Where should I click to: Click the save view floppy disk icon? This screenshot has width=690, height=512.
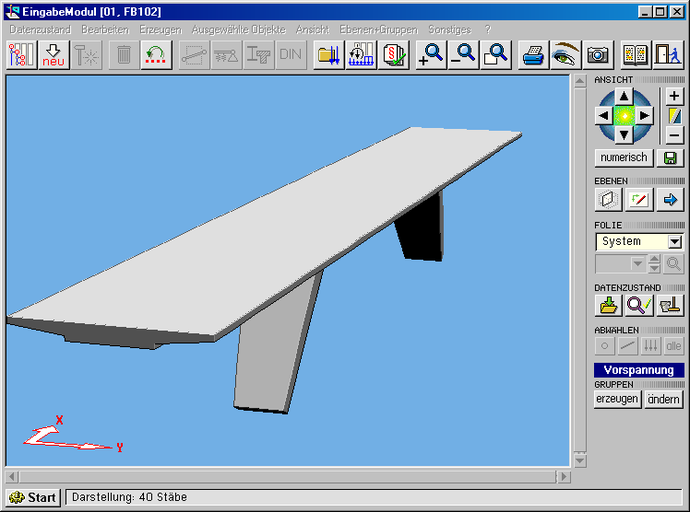point(670,158)
